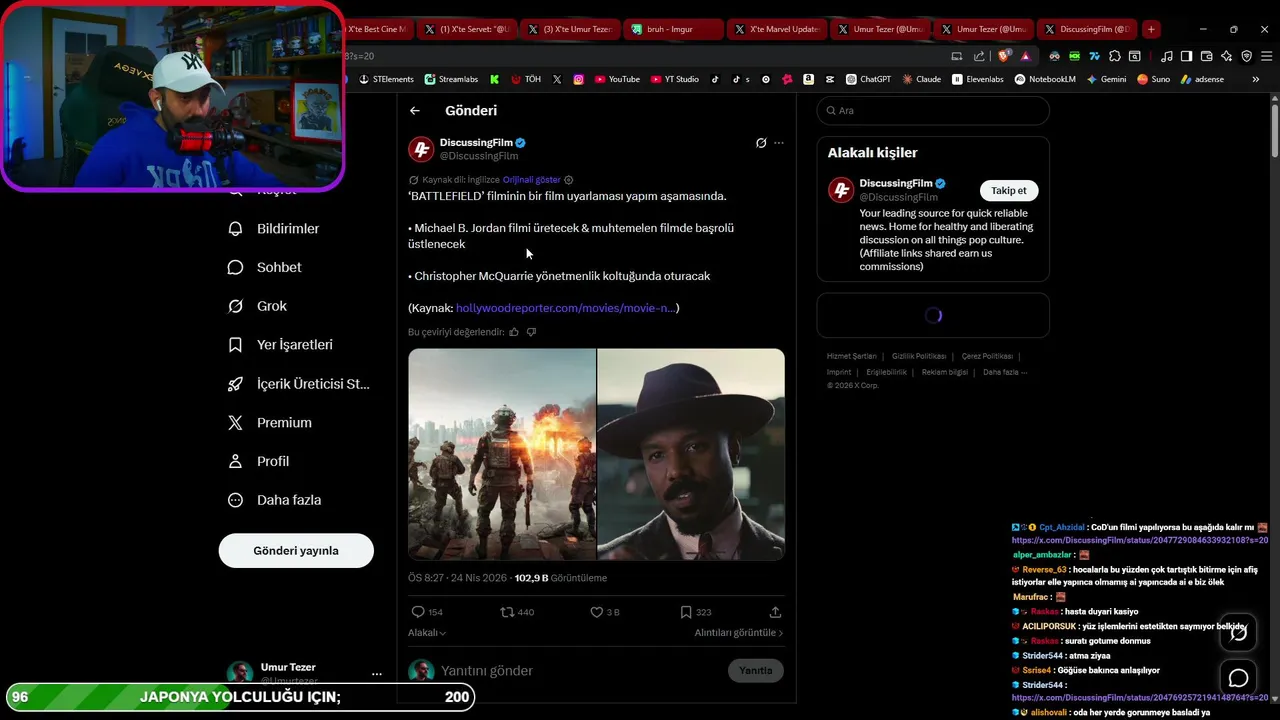Open a new browser tab with plus

coord(1151,29)
